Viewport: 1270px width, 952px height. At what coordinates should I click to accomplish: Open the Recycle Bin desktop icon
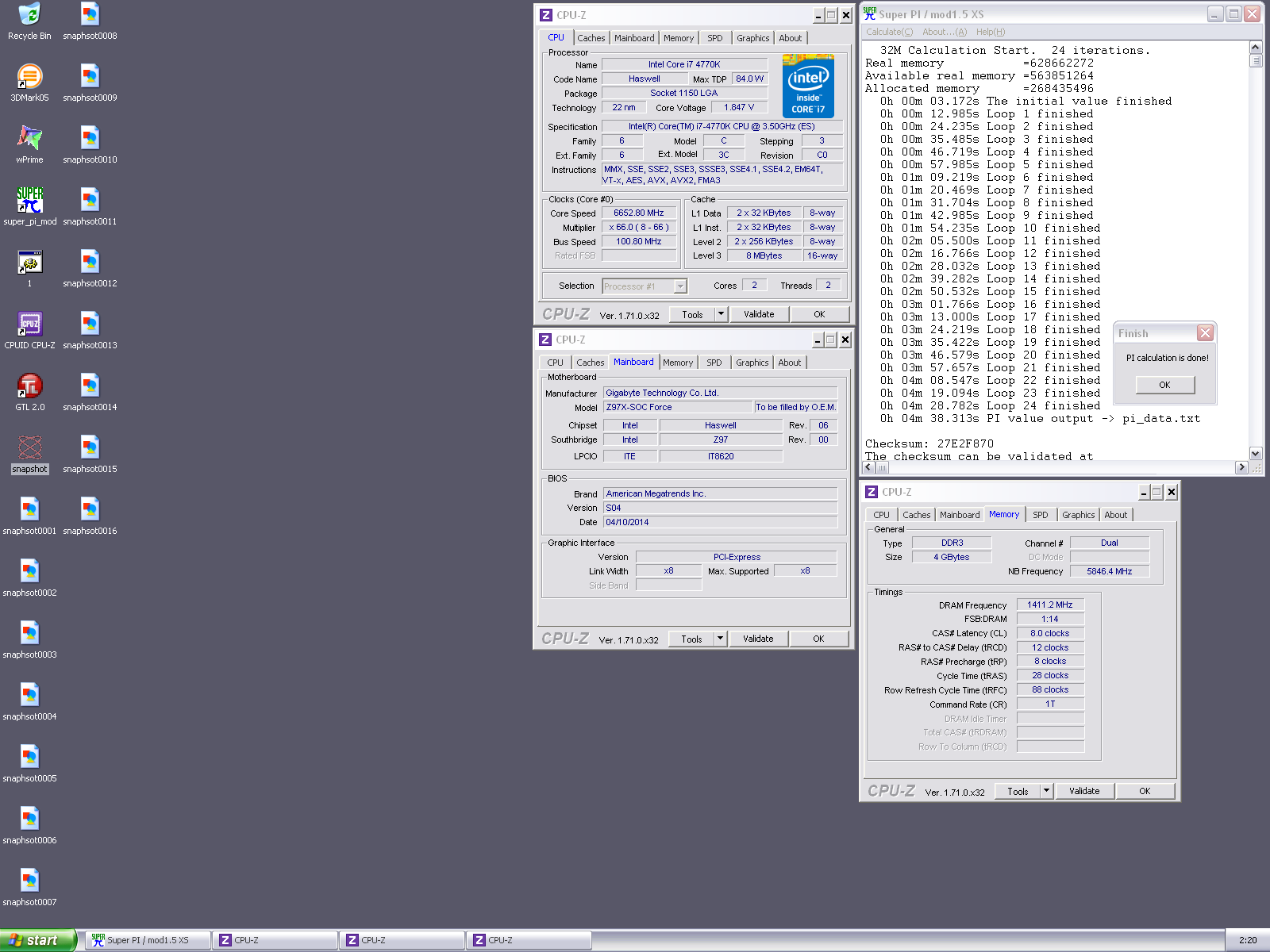[x=29, y=21]
